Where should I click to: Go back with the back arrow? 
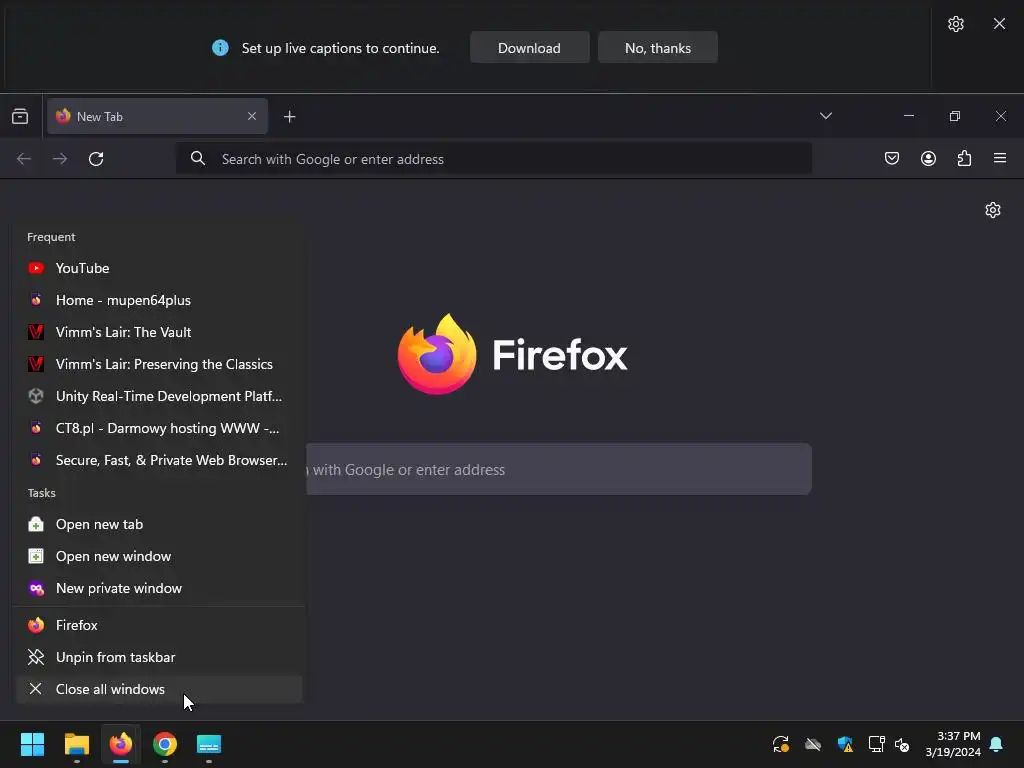click(24, 159)
